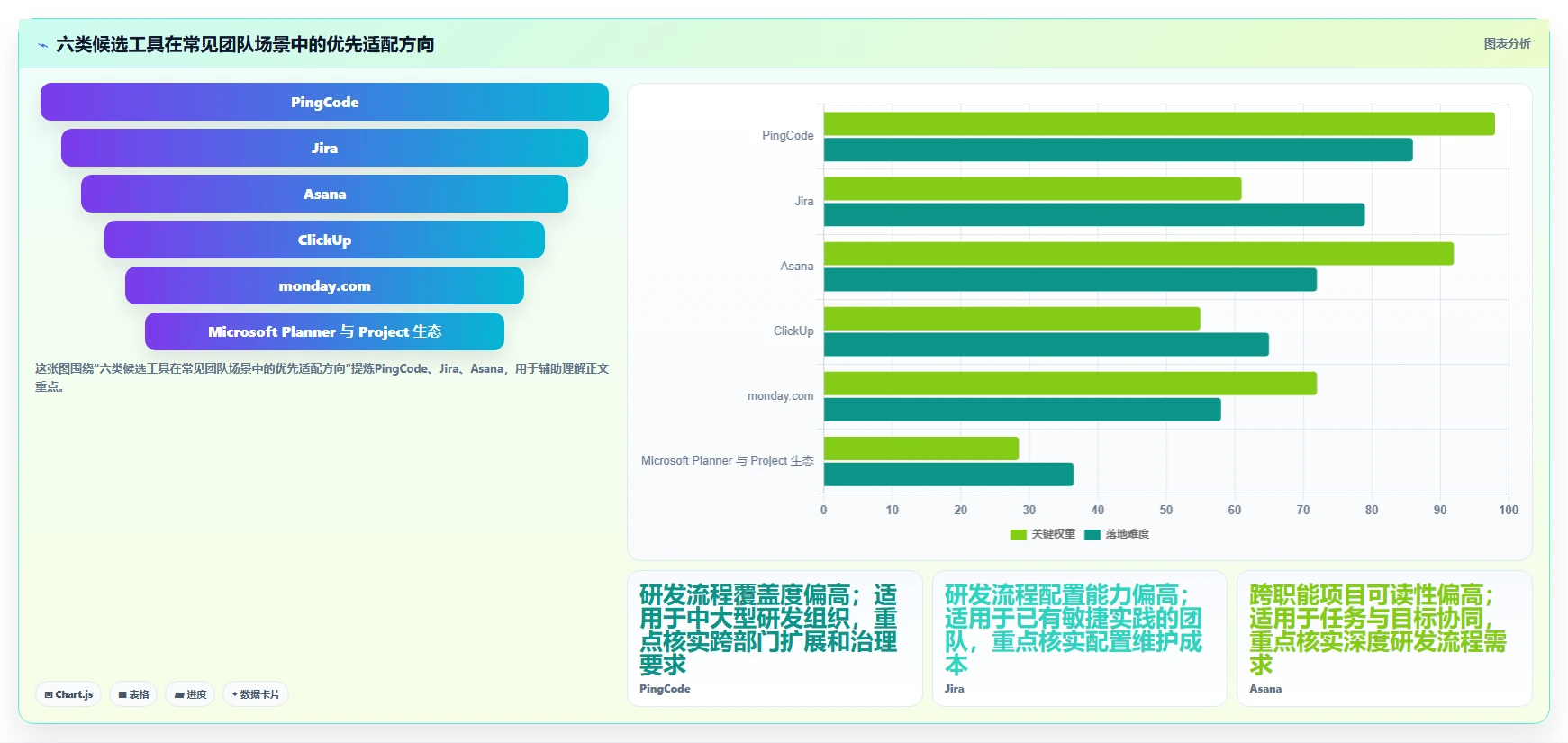Click Asana's teal 落地难度 bar
The height and width of the screenshot is (743, 1568).
1070,279
